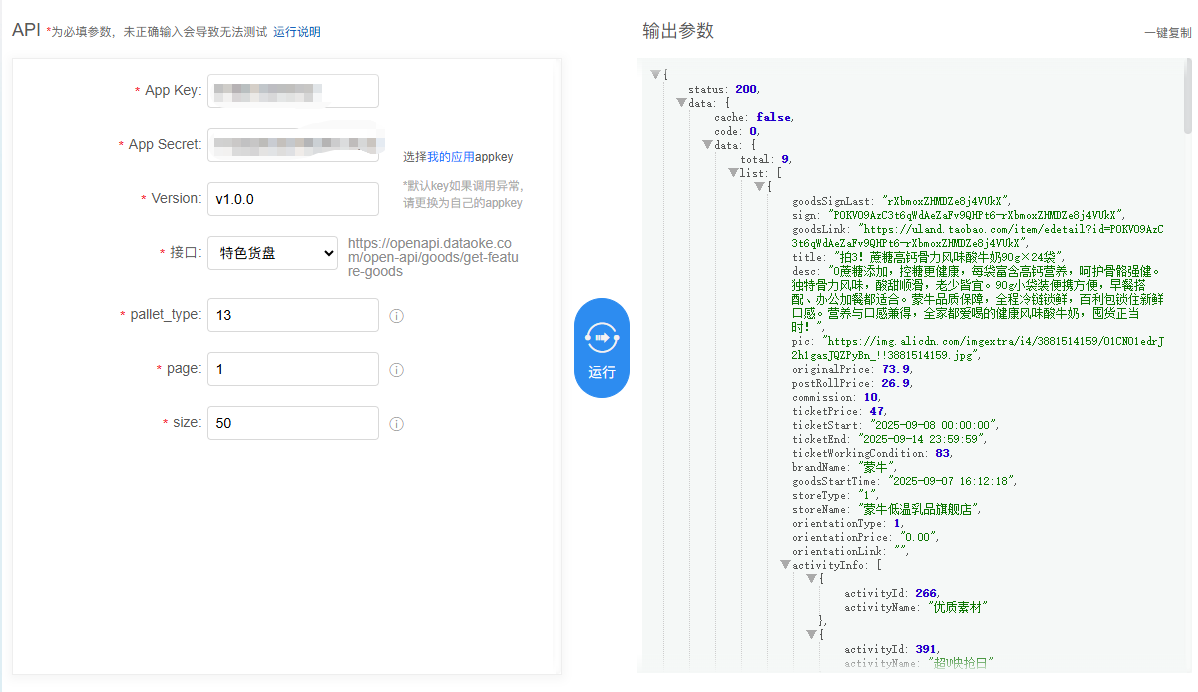The height and width of the screenshot is (692, 1198).
Task: Click 一键复制 to copy output
Action: (x=1167, y=33)
